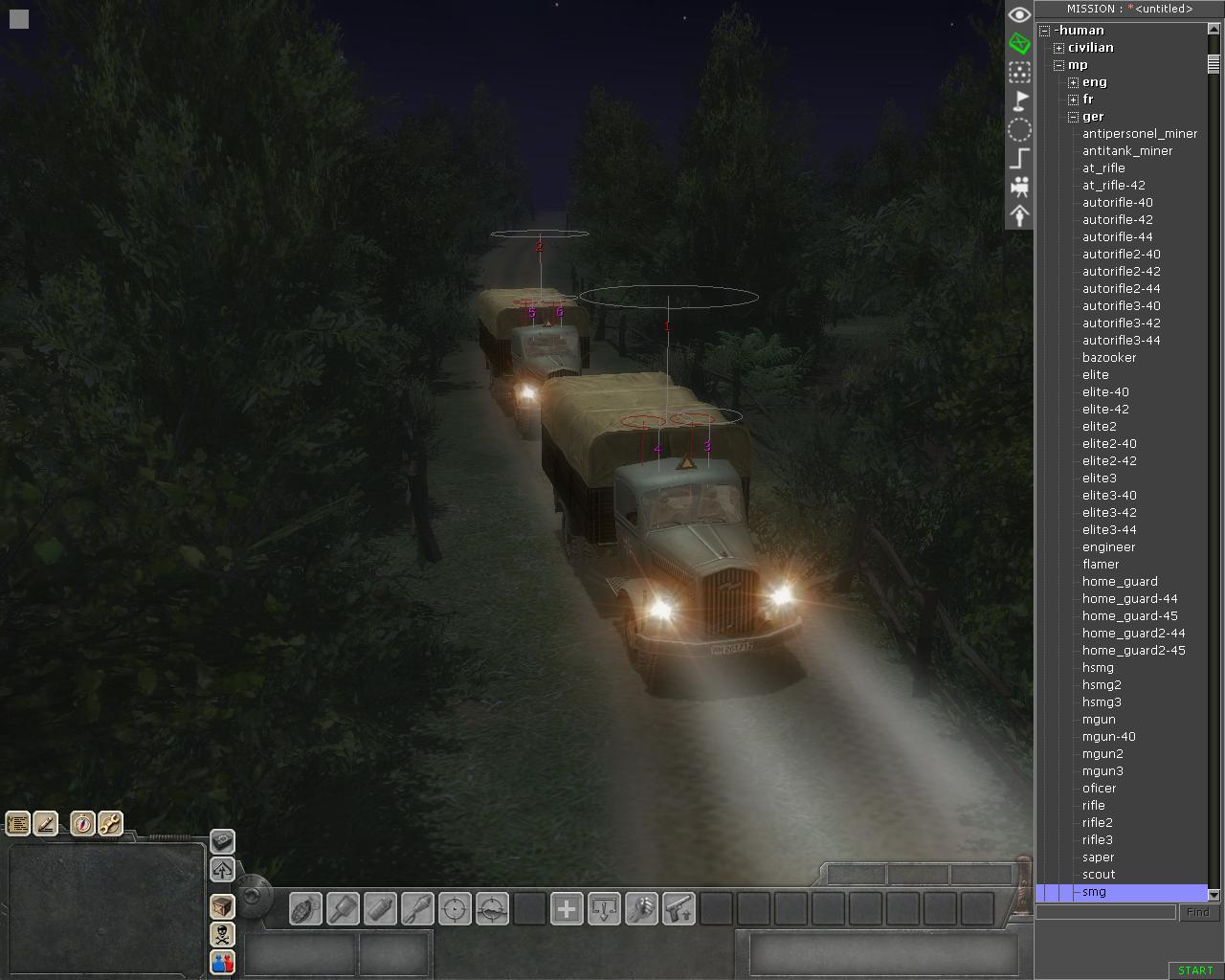Screen dimensions: 1225x980
Task: Open the objectives list icon
Action: [x=17, y=823]
